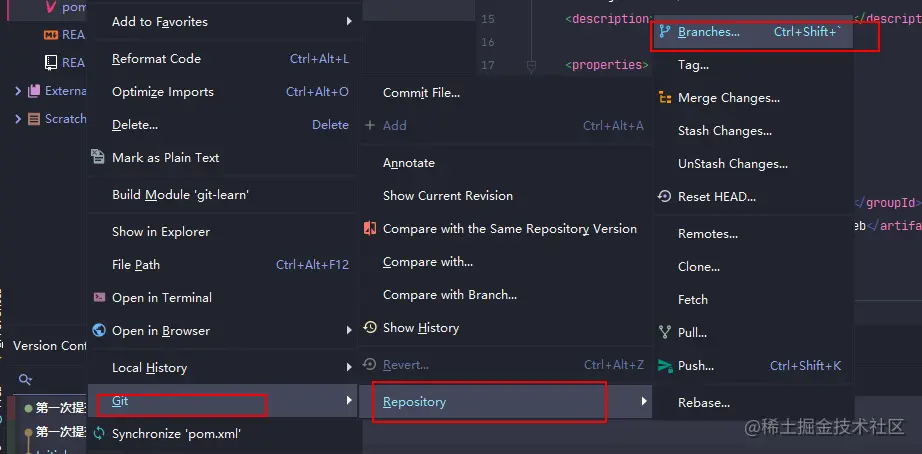This screenshot has width=922, height=454.
Task: Choose Push... entry
Action: 753,365
